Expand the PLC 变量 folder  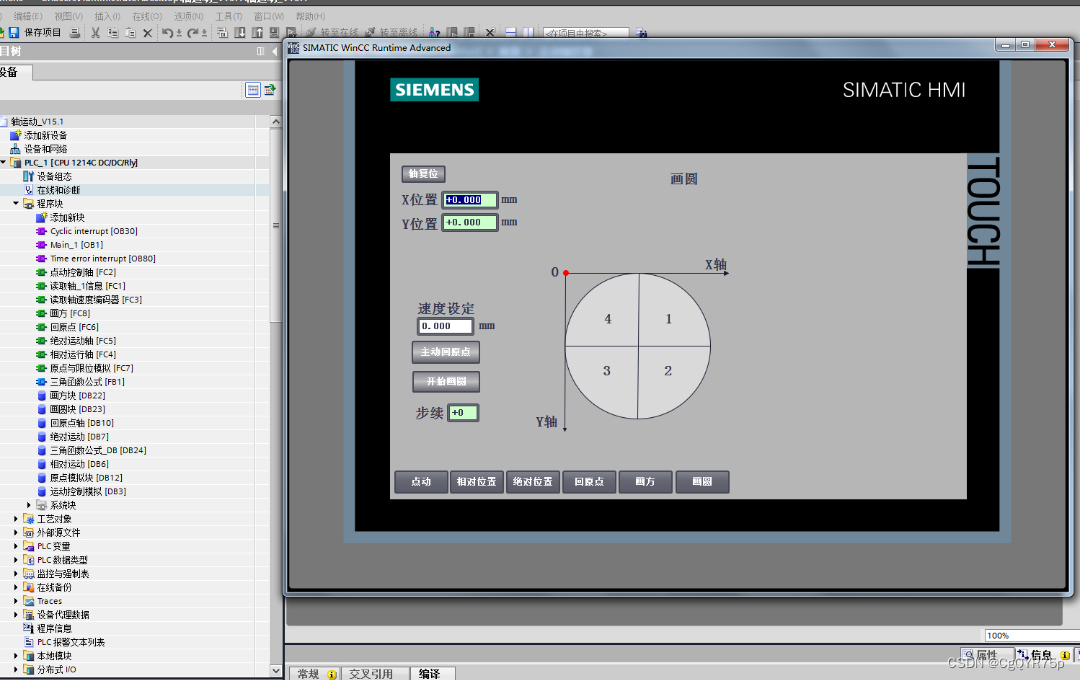pos(16,546)
